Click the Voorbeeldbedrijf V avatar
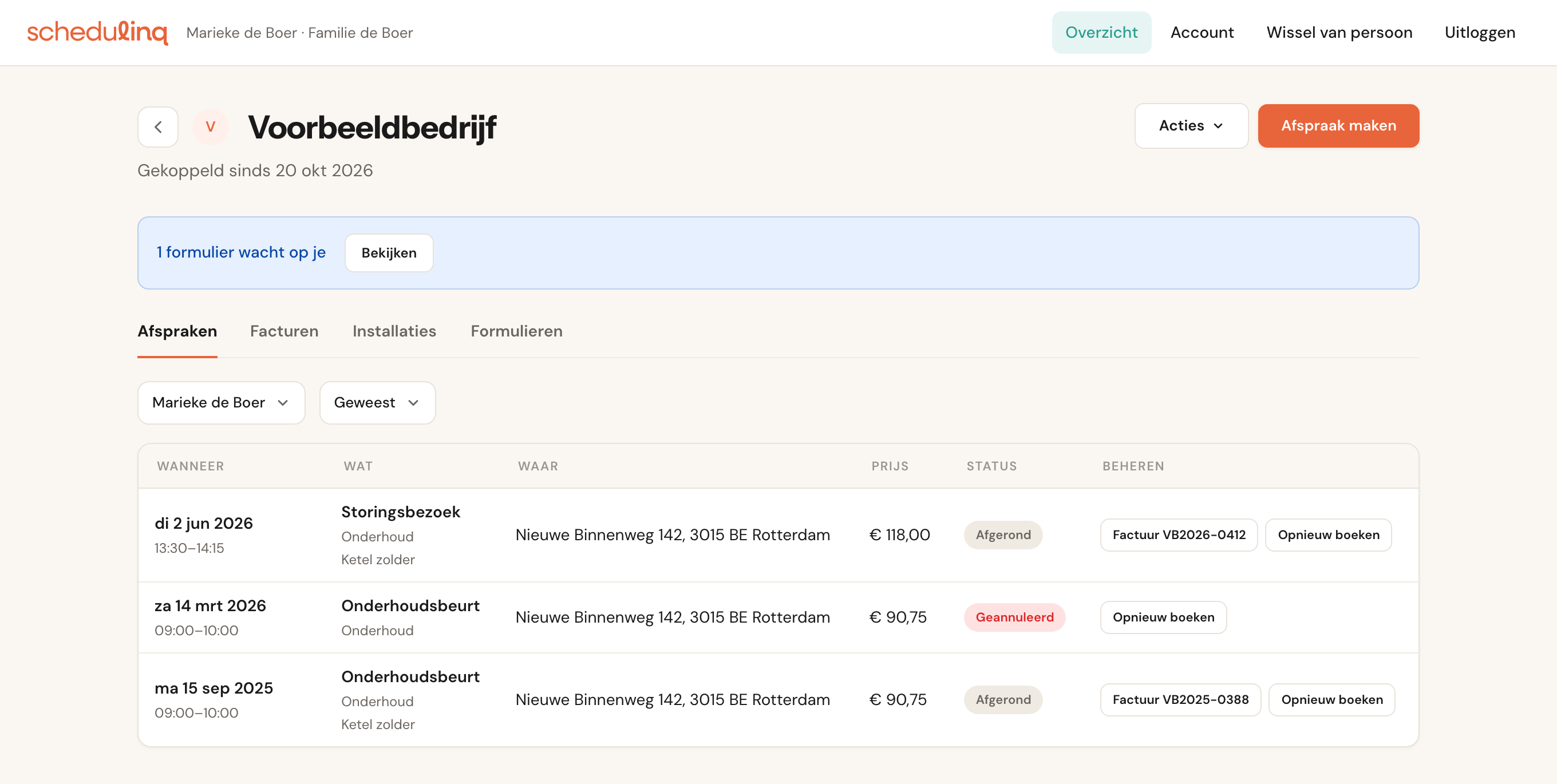 coord(210,127)
